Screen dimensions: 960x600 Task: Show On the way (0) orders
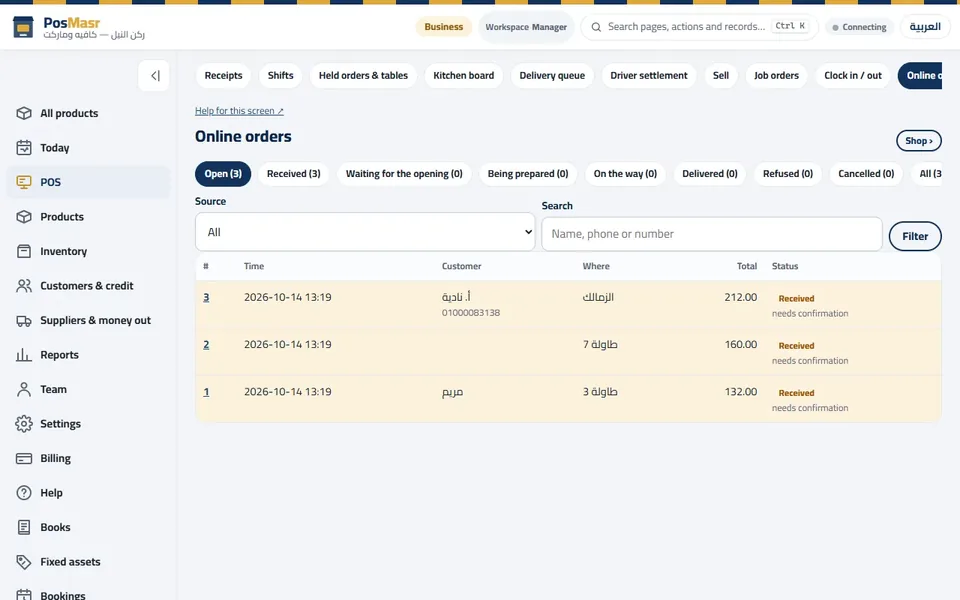(625, 174)
